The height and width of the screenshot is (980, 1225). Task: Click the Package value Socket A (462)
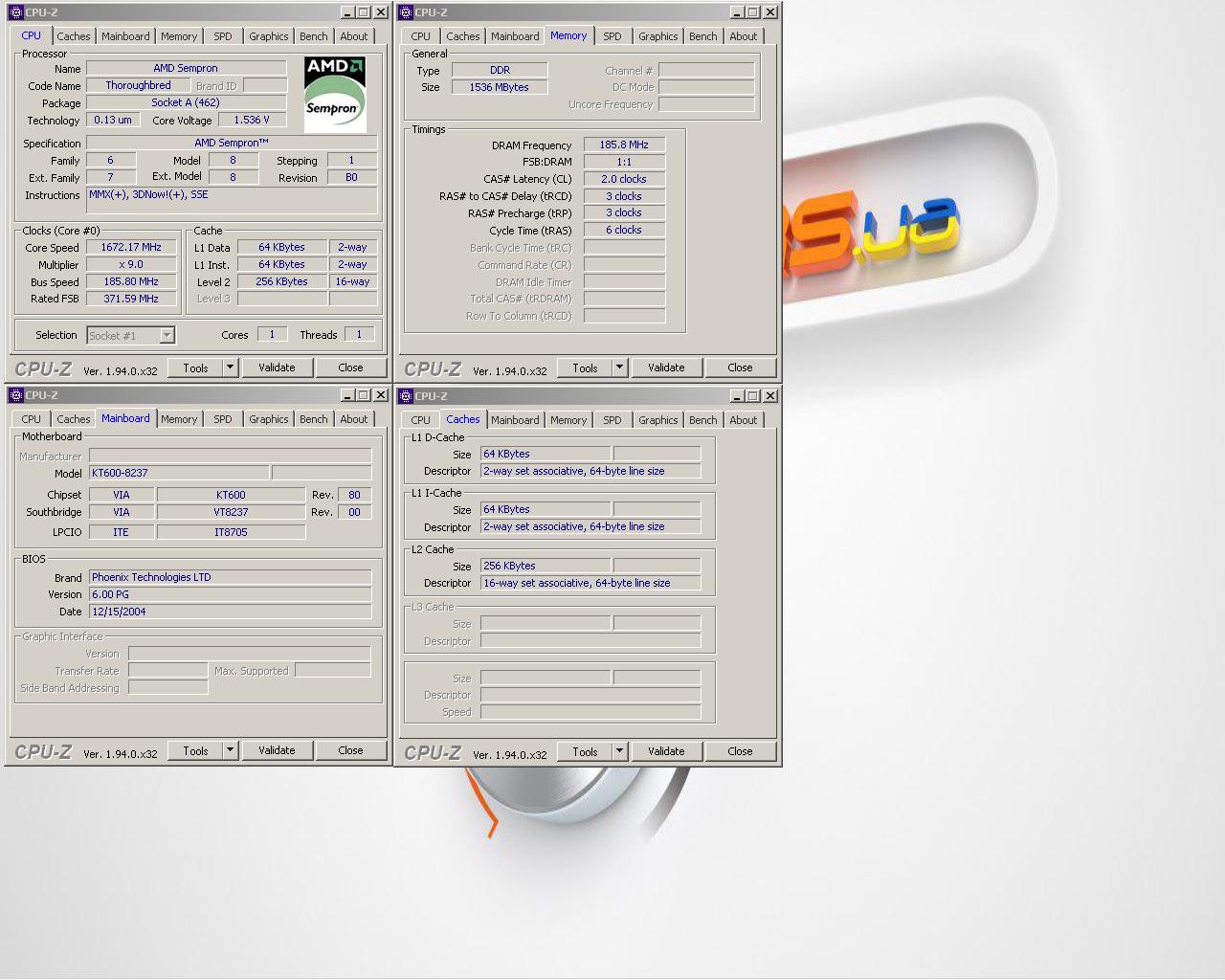point(186,102)
